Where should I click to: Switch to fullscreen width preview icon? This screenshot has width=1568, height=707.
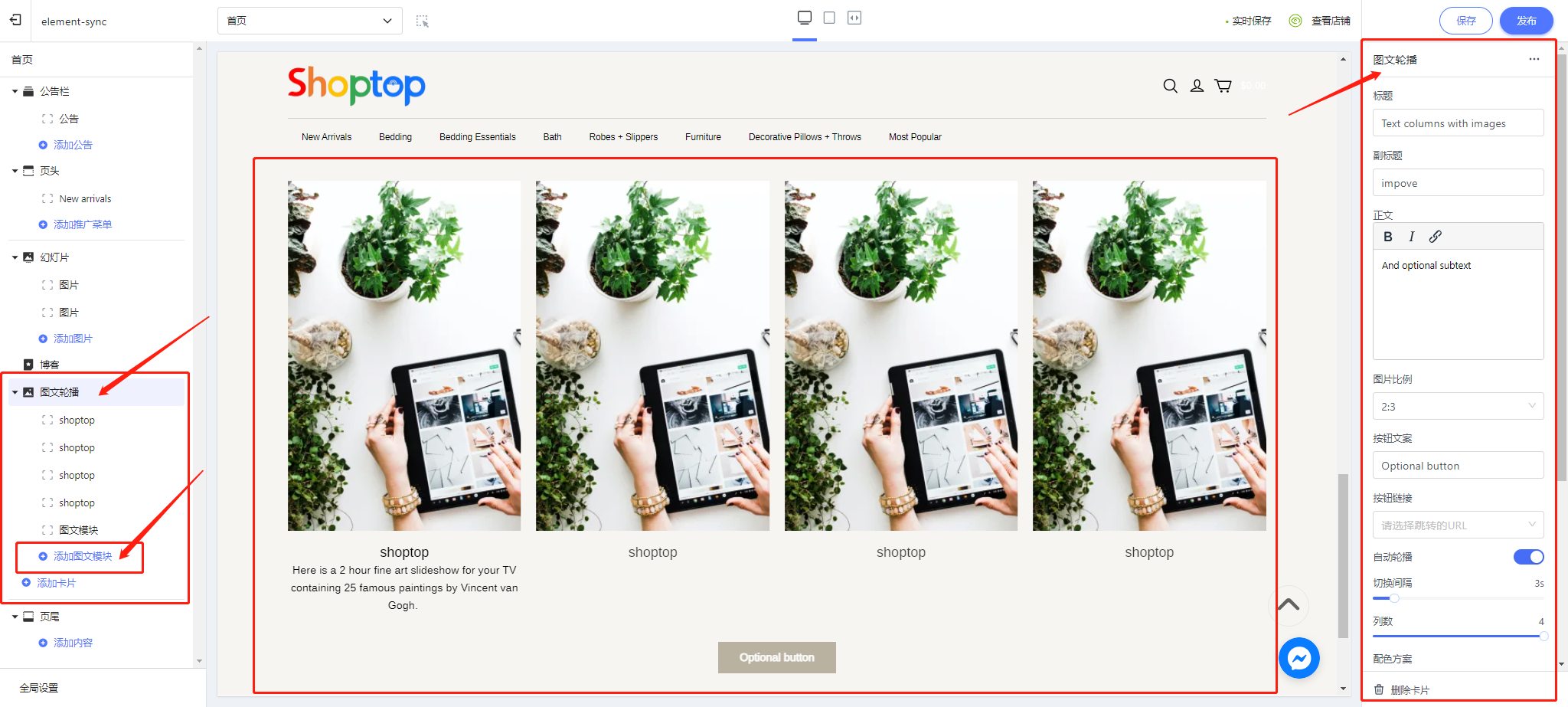[854, 18]
